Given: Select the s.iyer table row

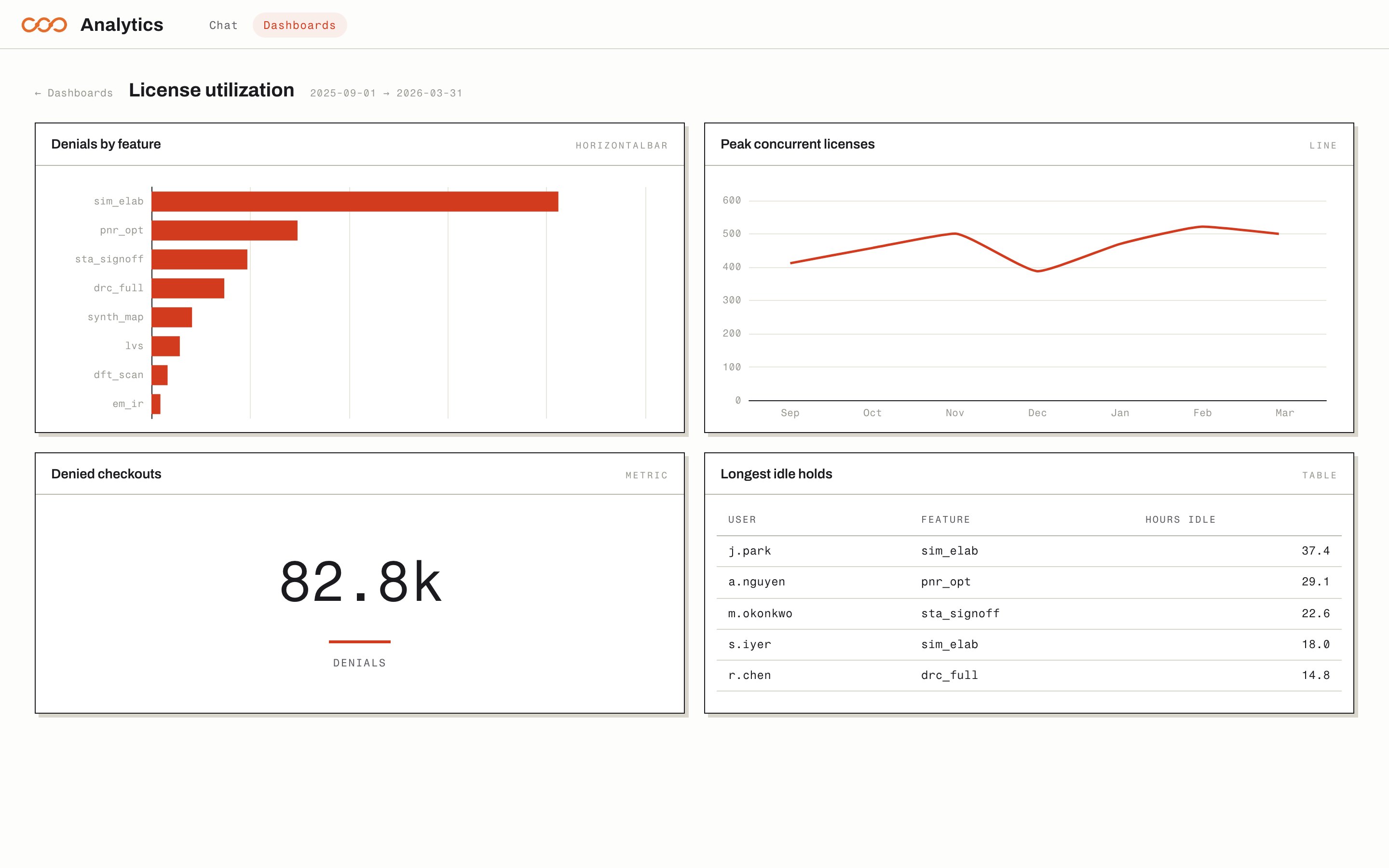Looking at the screenshot, I should tap(1029, 645).
